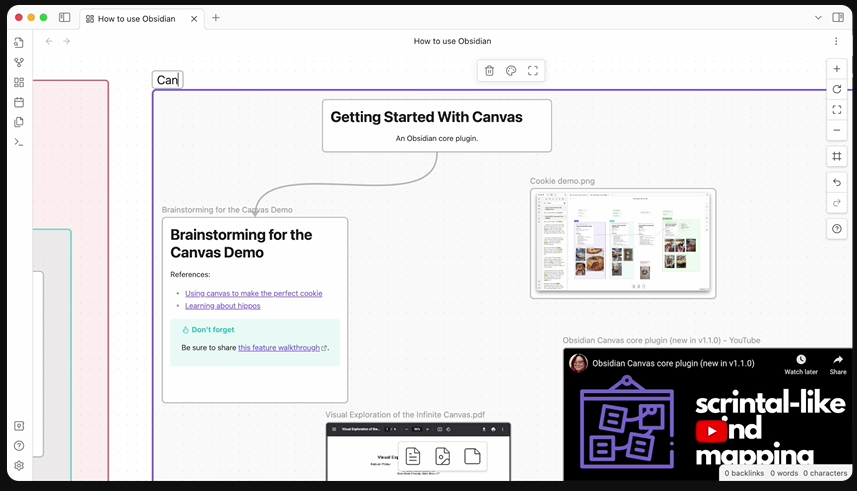Toggle snap to grid on canvas
Image resolution: width=857 pixels, height=491 pixels.
[837, 156]
